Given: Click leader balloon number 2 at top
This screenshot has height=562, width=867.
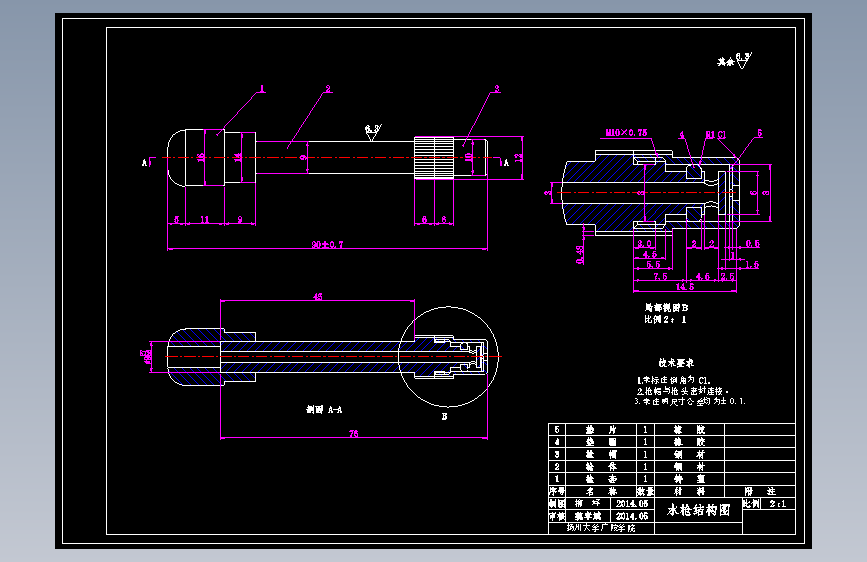Looking at the screenshot, I should 328,89.
